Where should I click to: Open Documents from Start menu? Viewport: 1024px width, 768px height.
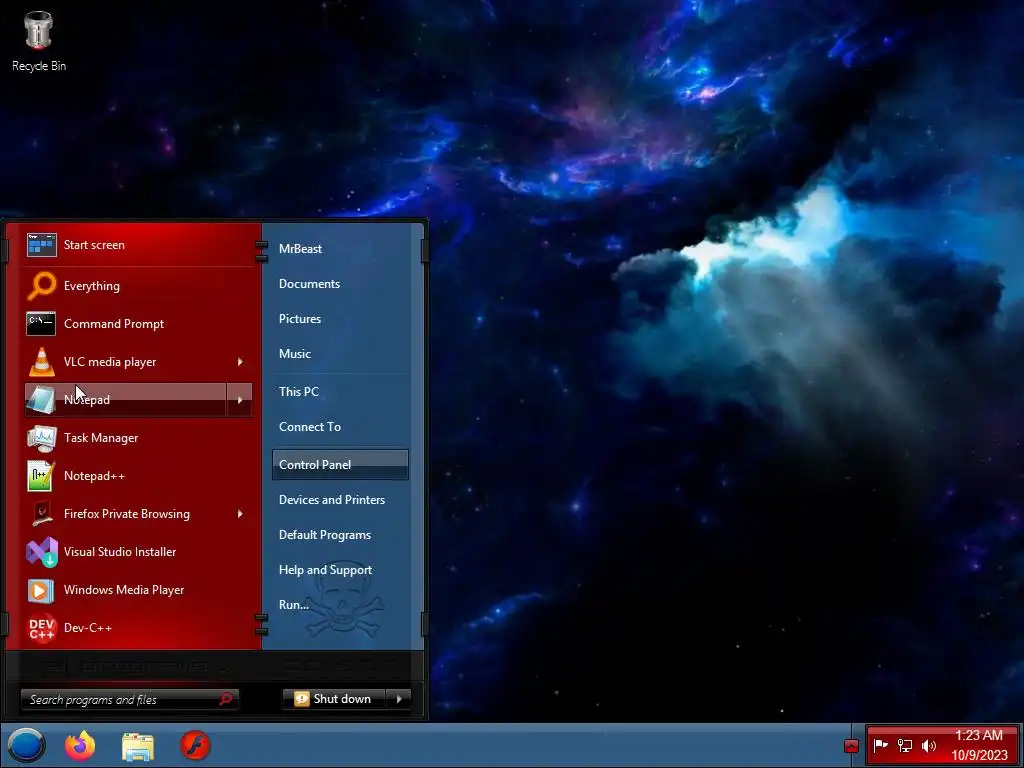310,284
